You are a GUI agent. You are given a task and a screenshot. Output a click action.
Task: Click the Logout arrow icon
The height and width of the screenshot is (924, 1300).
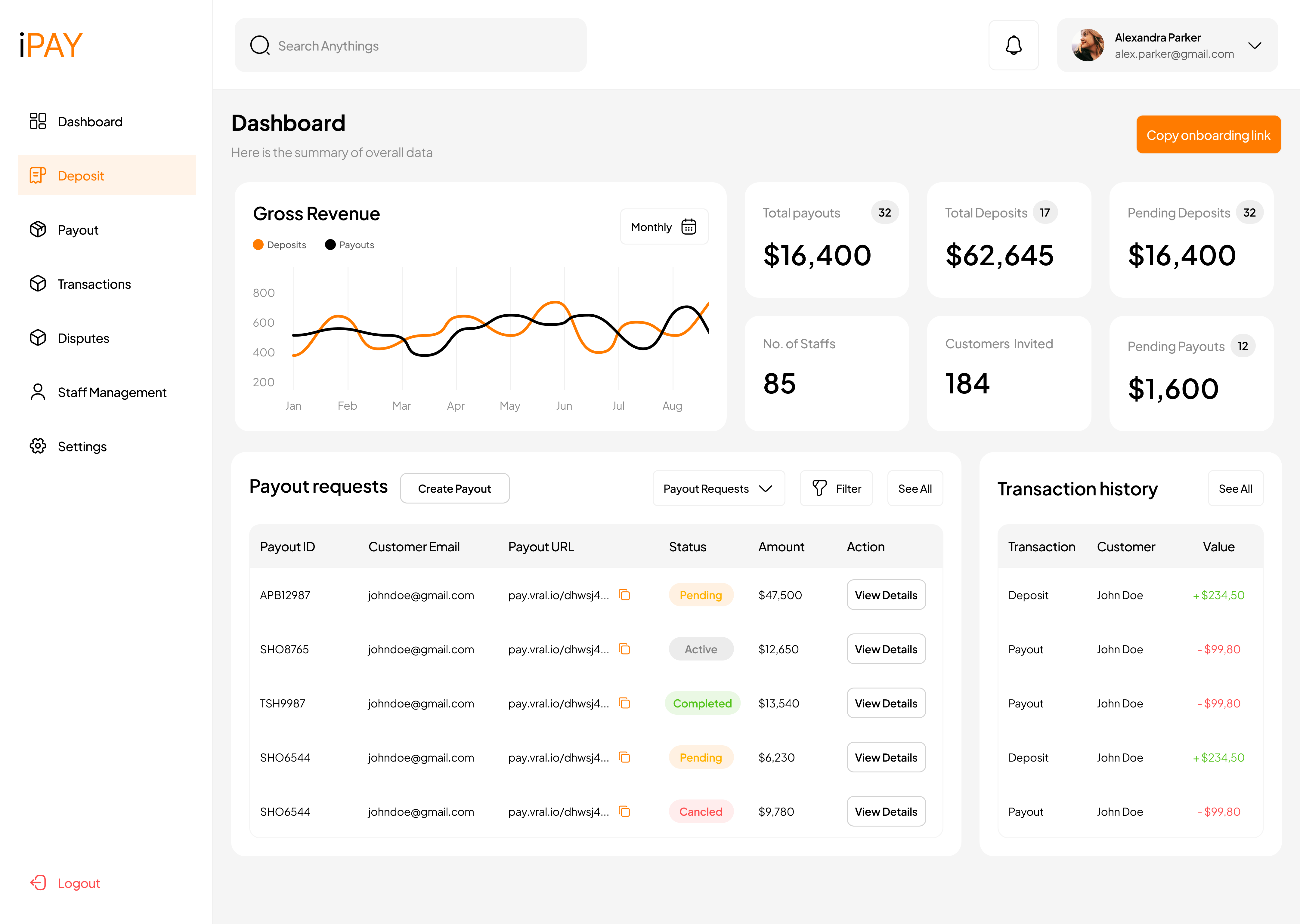(x=38, y=882)
